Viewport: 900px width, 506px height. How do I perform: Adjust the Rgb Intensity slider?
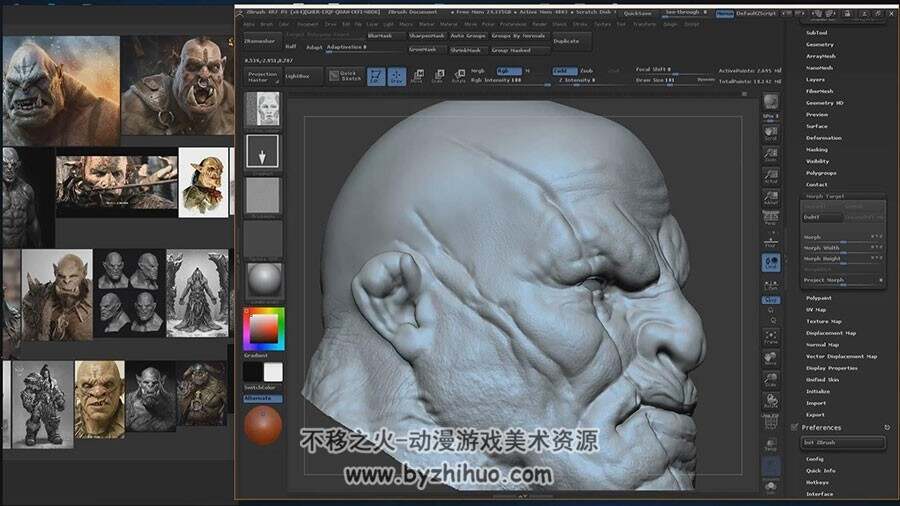click(x=509, y=81)
